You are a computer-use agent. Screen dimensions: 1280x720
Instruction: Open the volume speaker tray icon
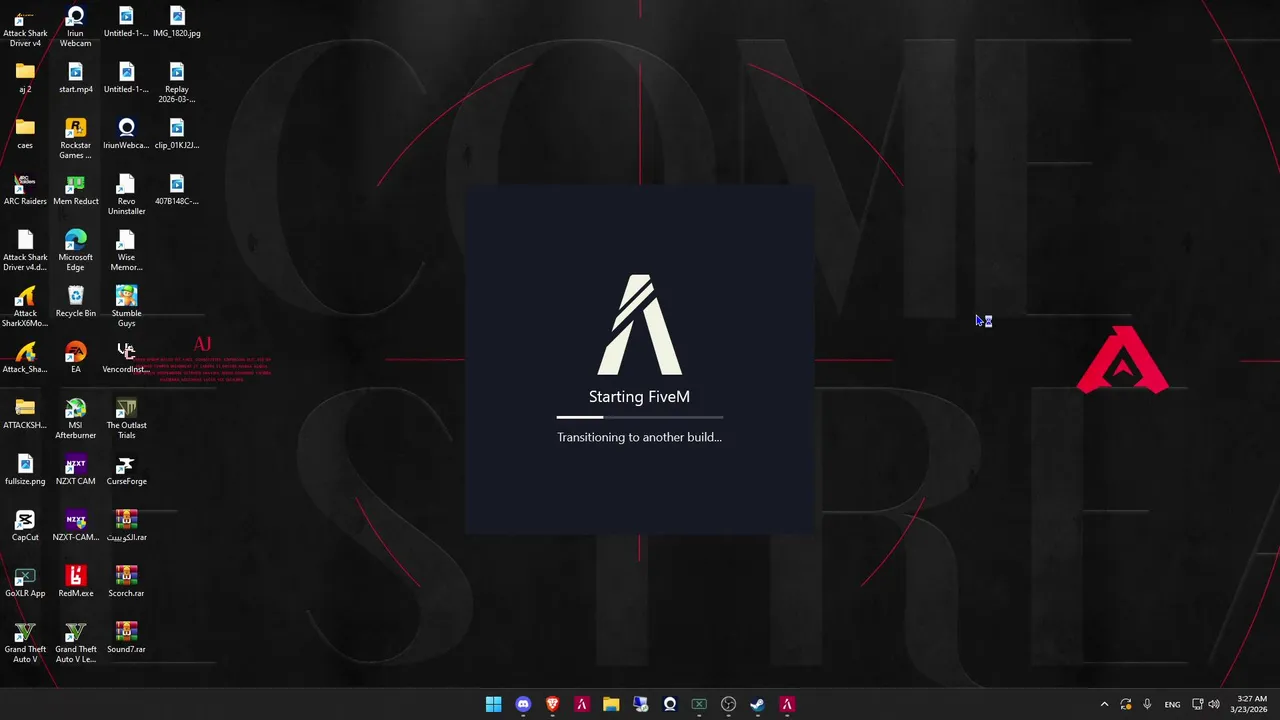1214,704
